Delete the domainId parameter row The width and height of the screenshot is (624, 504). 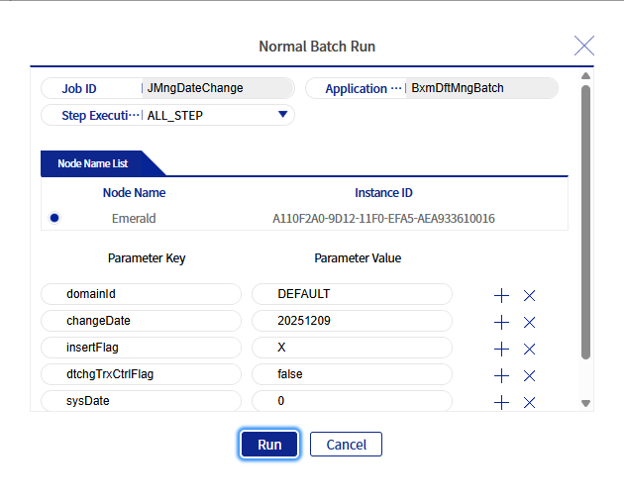[x=530, y=295]
